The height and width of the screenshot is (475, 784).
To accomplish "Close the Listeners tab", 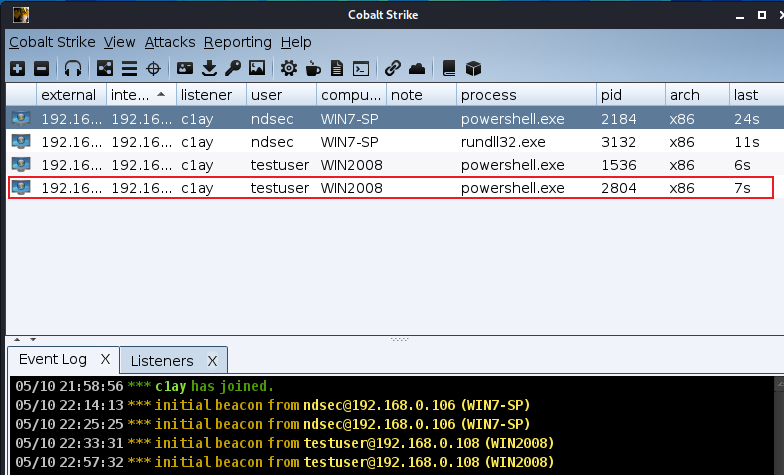I will point(212,361).
